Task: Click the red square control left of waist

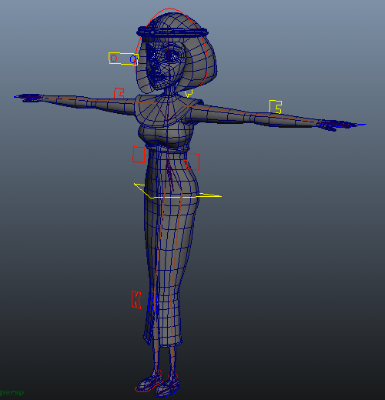Action: [x=139, y=154]
